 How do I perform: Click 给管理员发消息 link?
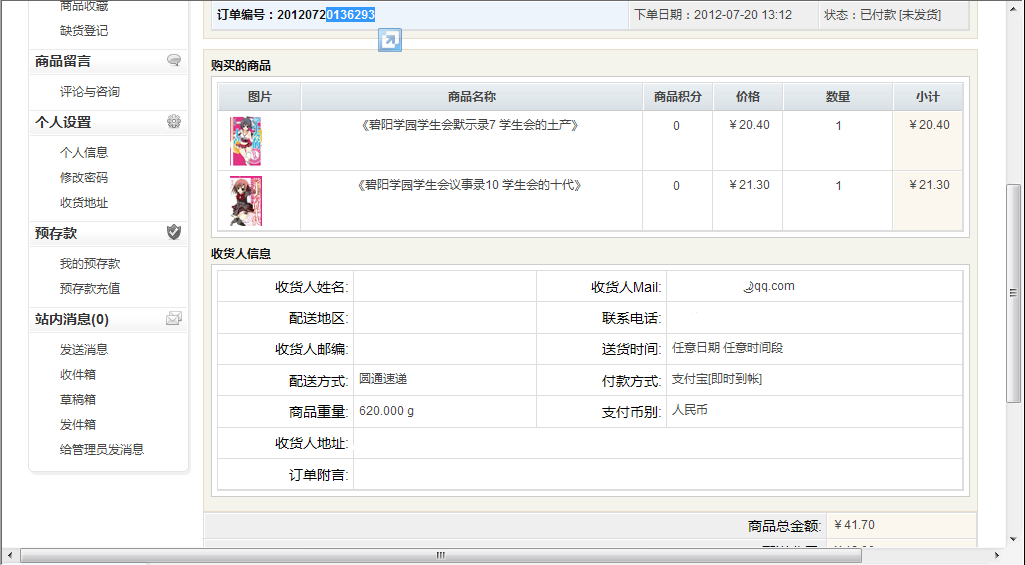click(x=101, y=449)
